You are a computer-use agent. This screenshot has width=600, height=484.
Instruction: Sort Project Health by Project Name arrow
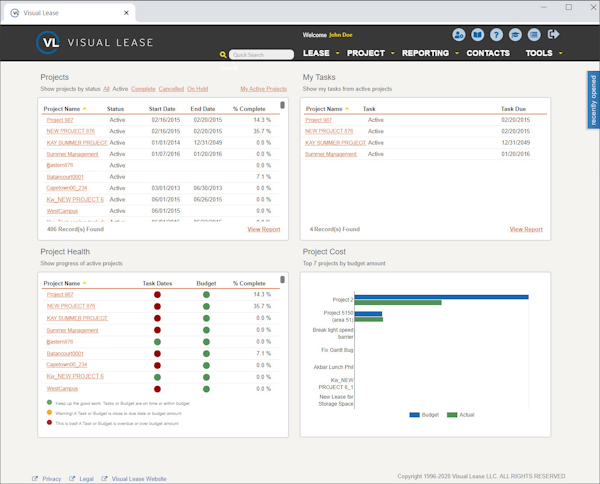pos(85,283)
